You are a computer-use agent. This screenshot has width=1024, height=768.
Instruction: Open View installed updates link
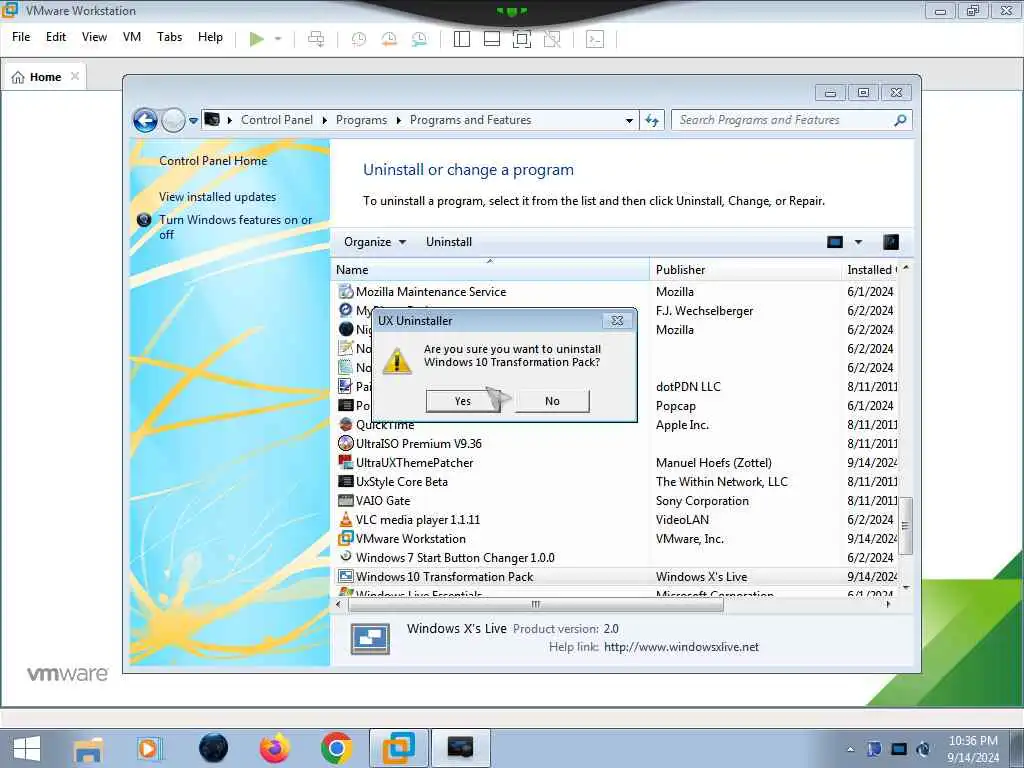click(217, 197)
